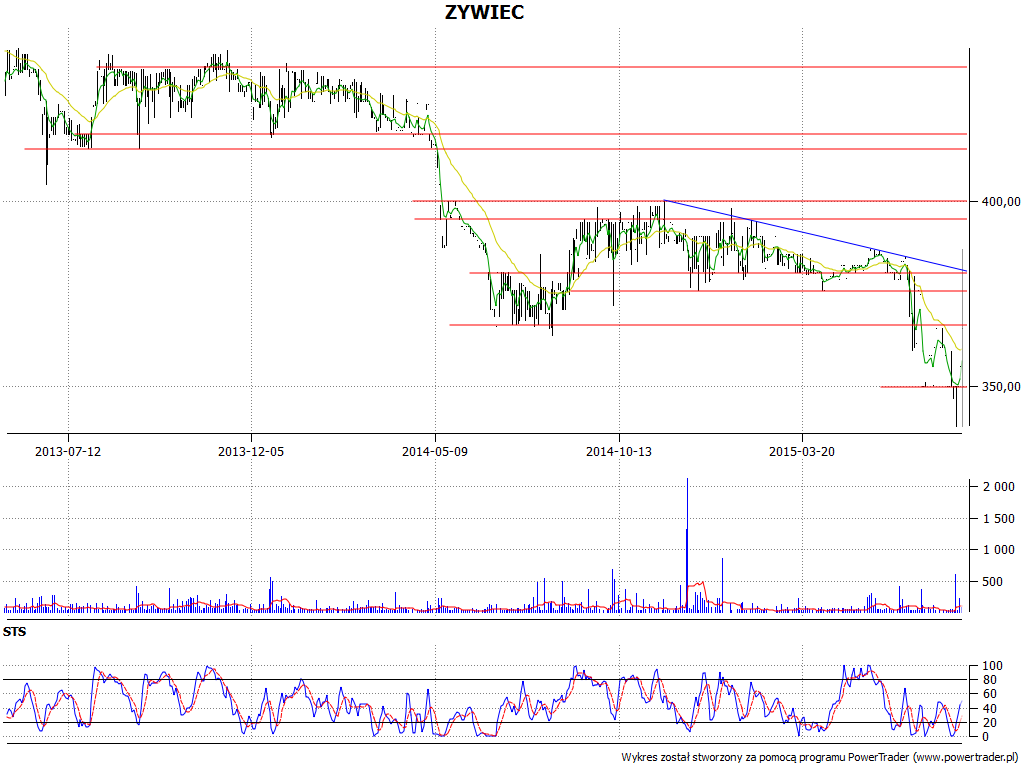Image resolution: width=1024 pixels, height=768 pixels.
Task: Select the 2015-03-20 date label
Action: coord(801,451)
